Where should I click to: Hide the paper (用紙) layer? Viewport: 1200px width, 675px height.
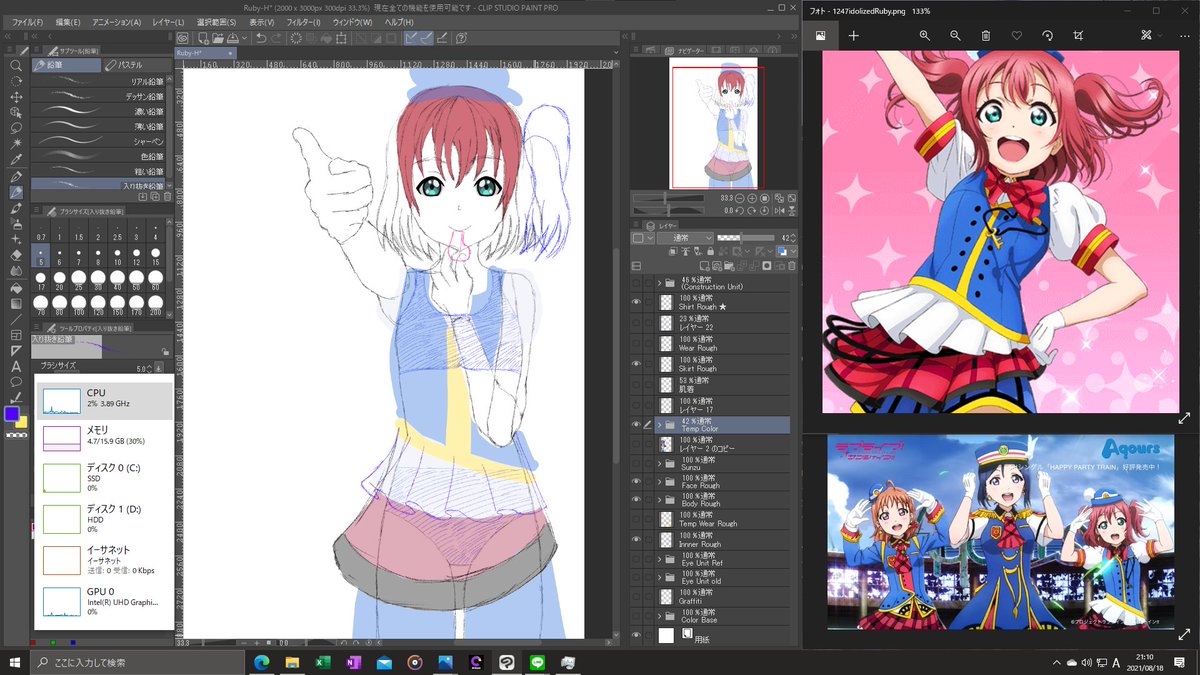pos(636,635)
